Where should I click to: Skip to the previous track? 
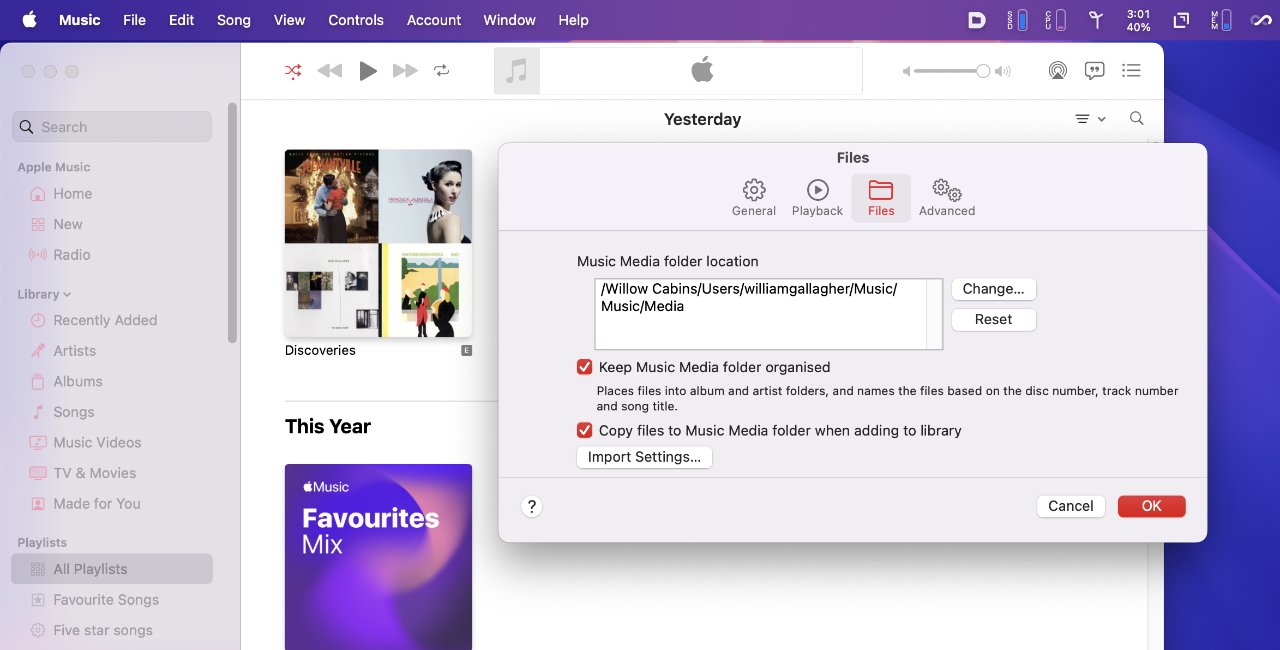pyautogui.click(x=329, y=71)
